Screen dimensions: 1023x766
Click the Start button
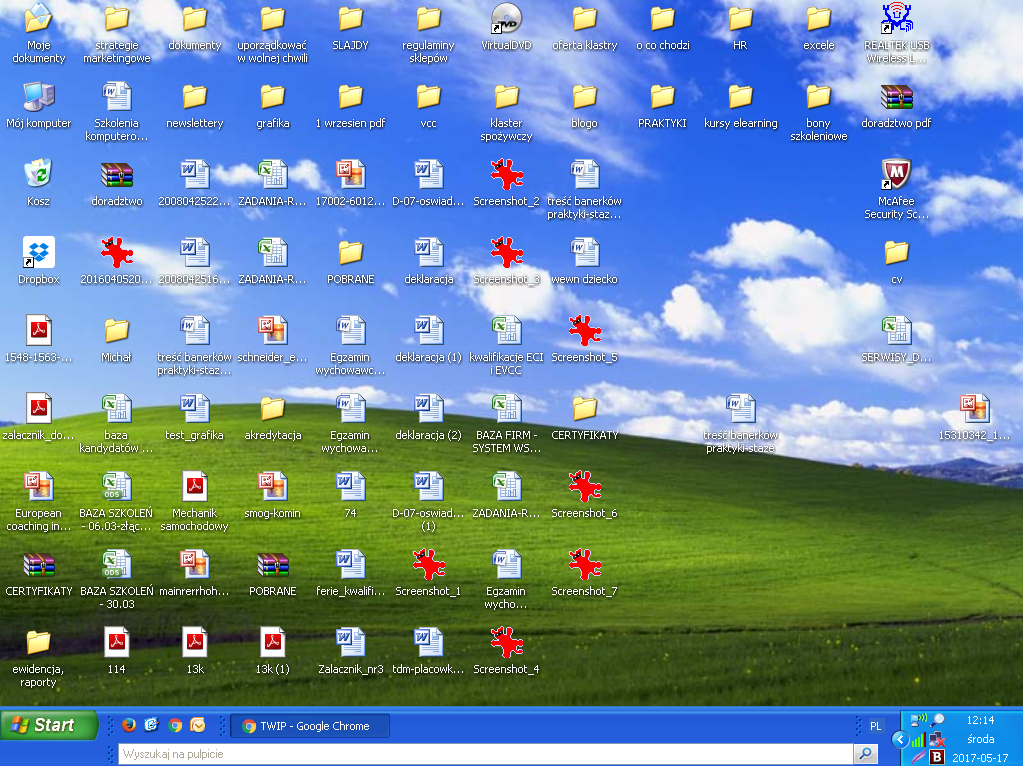click(49, 725)
